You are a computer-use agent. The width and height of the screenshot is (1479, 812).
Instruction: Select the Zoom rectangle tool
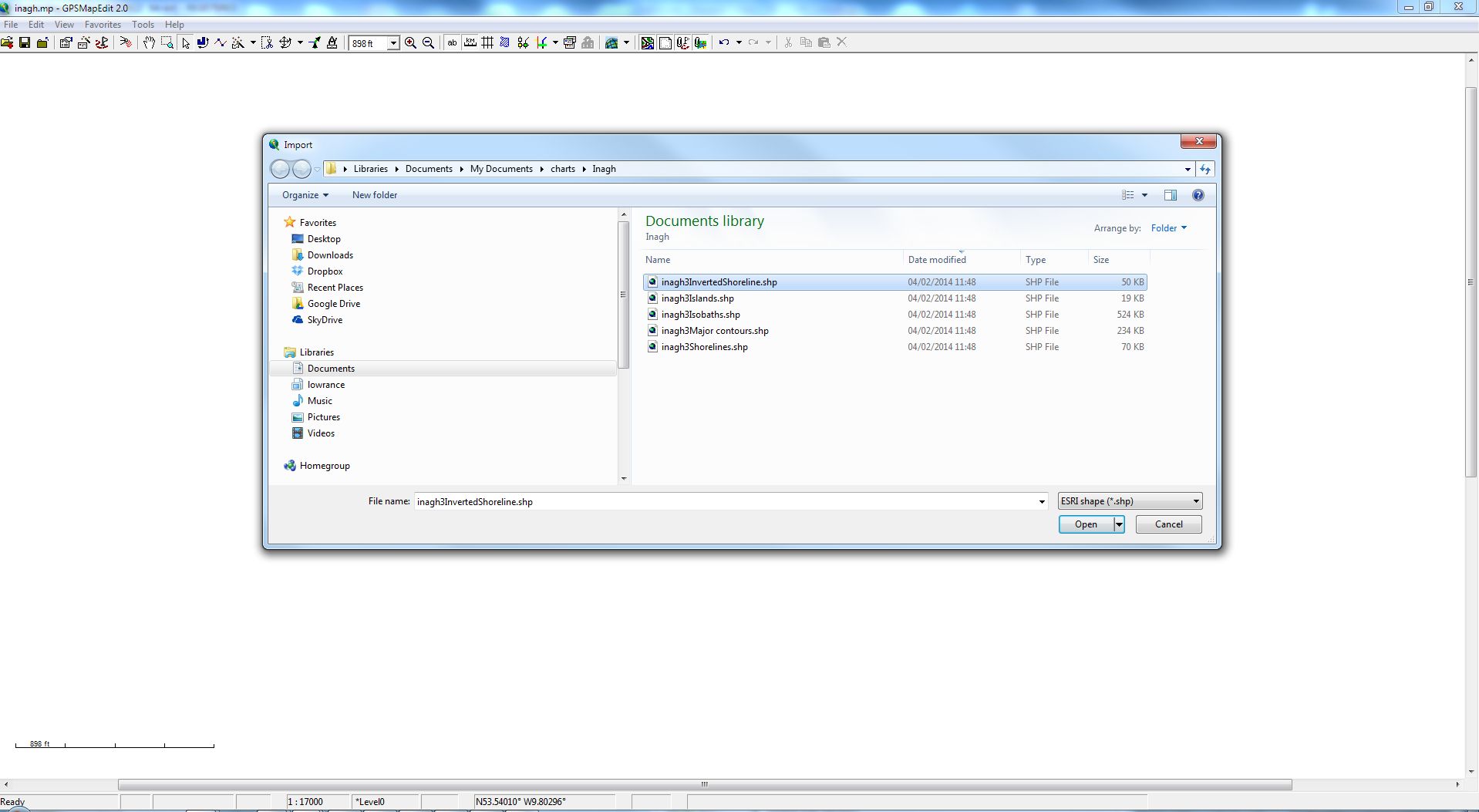[167, 42]
